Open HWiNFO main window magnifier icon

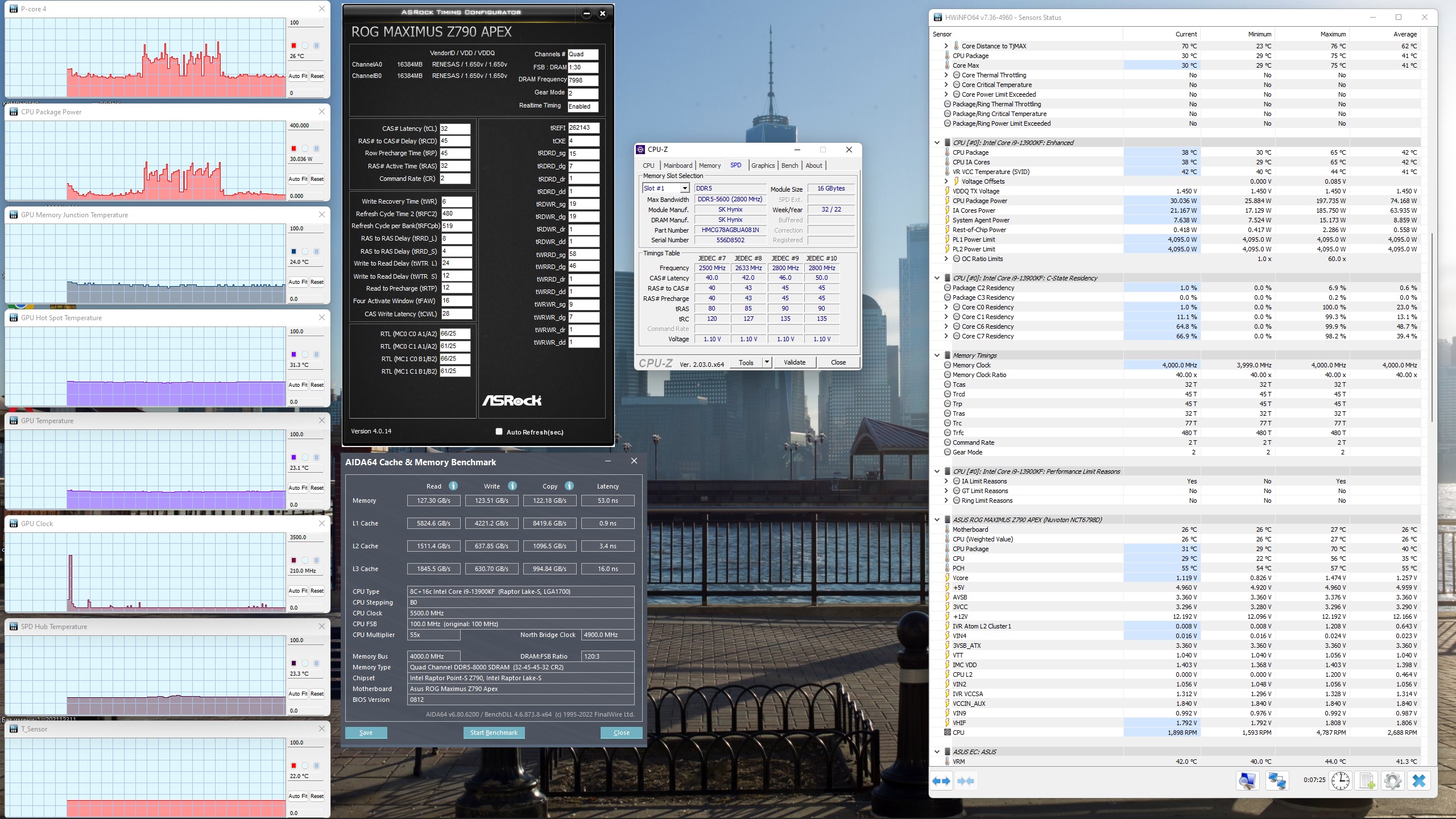pos(1247,781)
